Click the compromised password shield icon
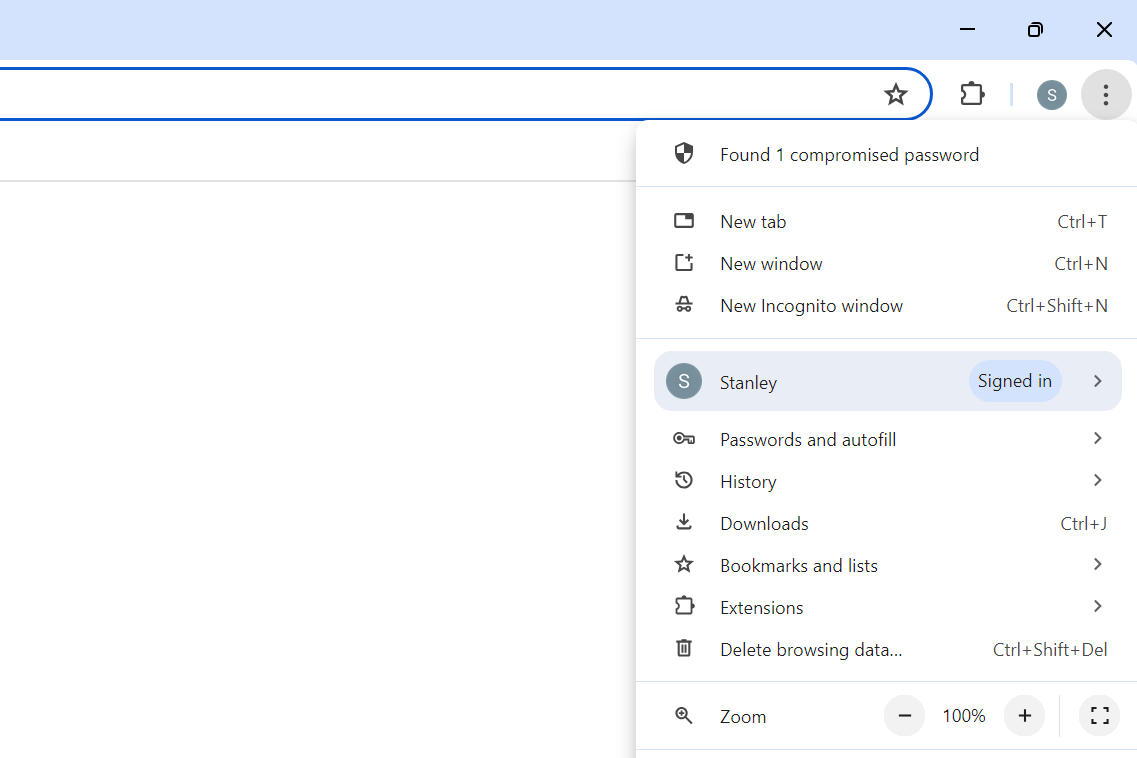This screenshot has height=758, width=1137. (684, 154)
